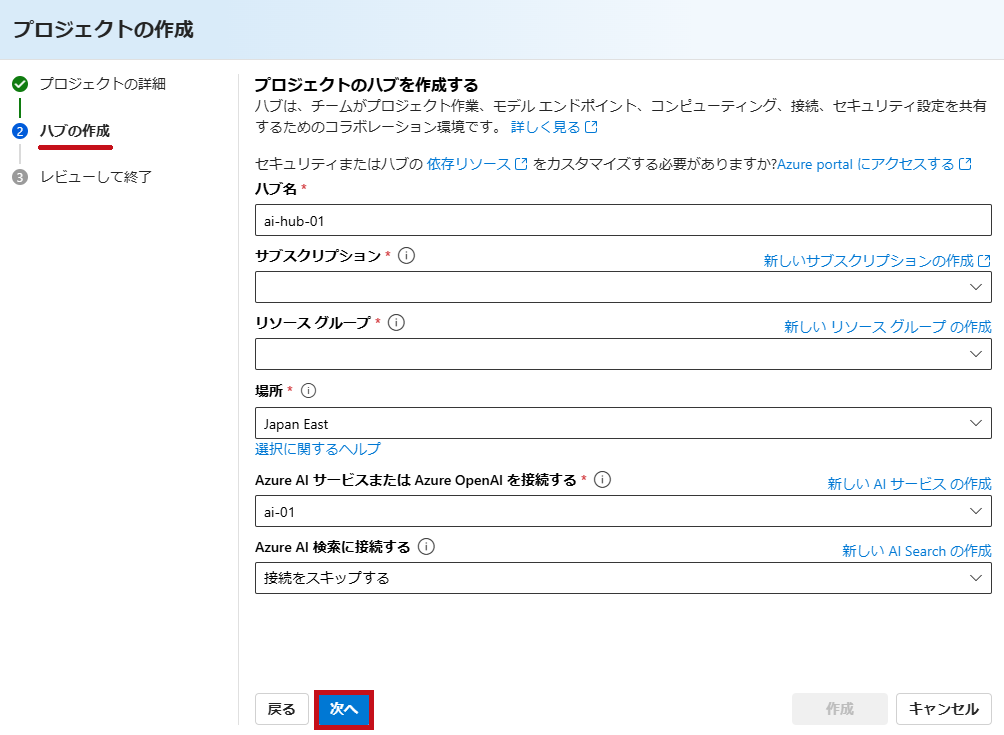Viewport: 1004px width, 735px height.
Task: Open the 詳しく見る link
Action: 554,127
